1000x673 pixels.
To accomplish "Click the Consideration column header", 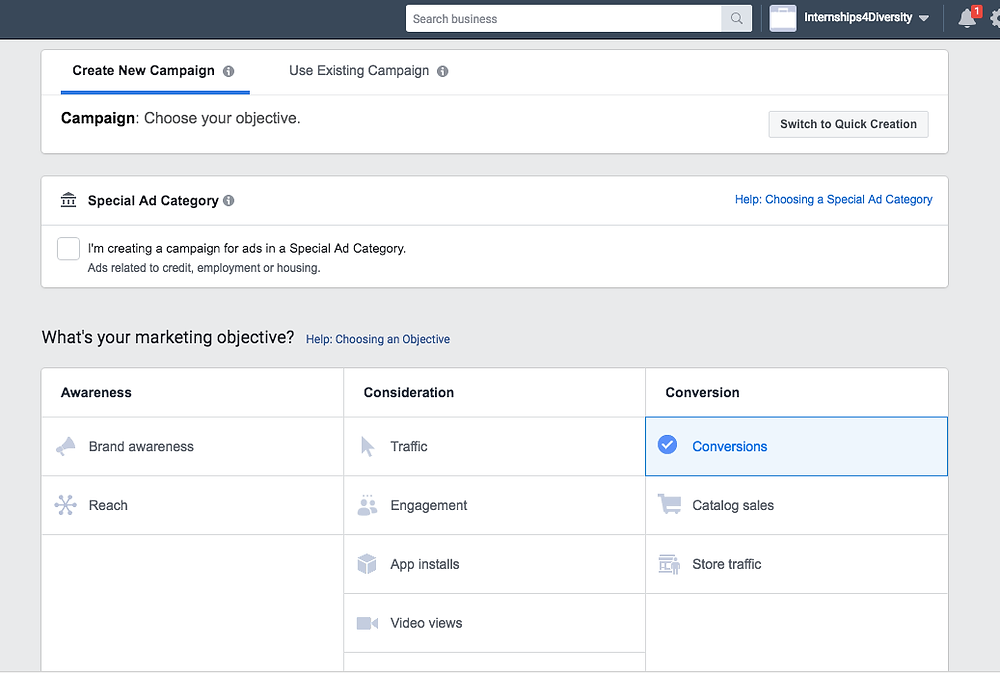I will 409,393.
